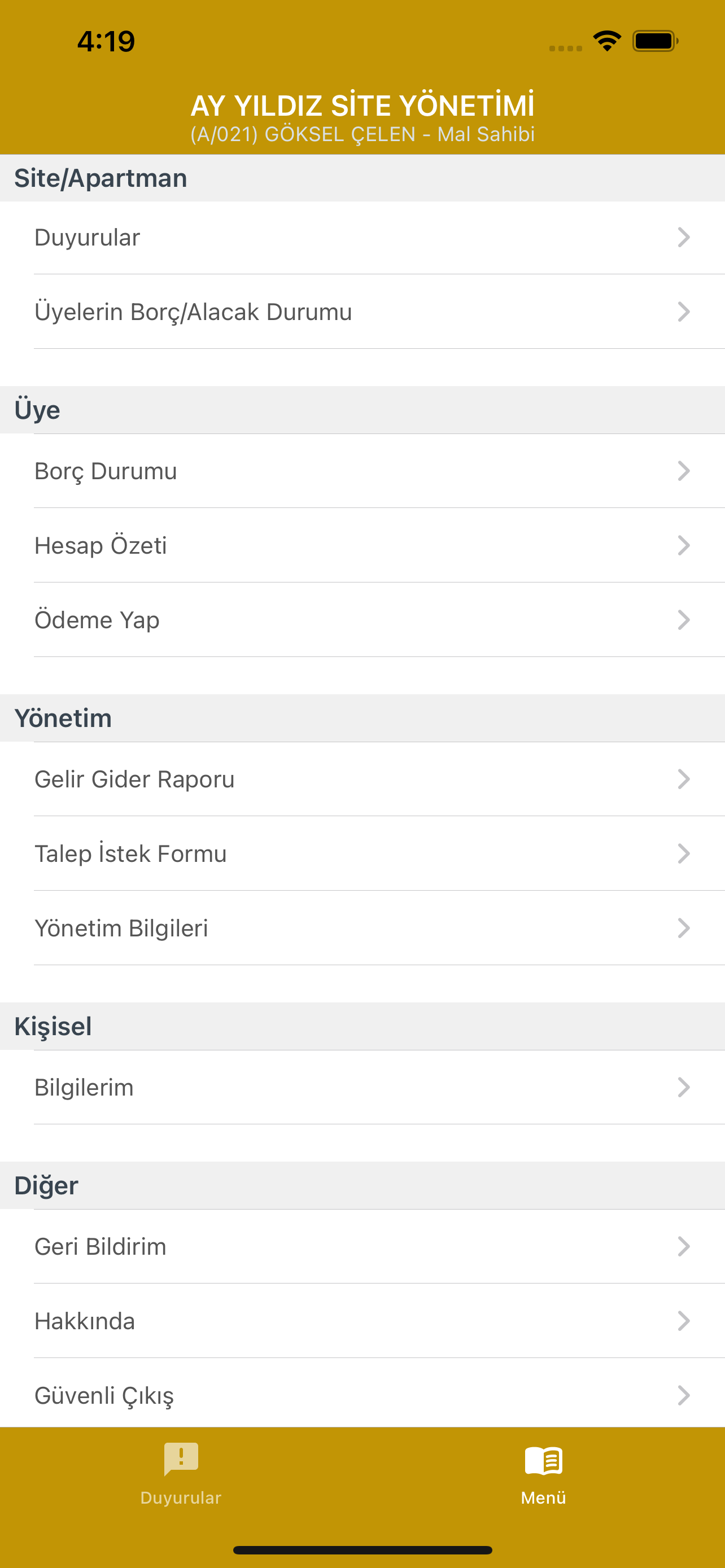Viewport: 725px width, 1568px height.
Task: Open Yönetim Bilgileri entry
Action: pyautogui.click(x=362, y=928)
